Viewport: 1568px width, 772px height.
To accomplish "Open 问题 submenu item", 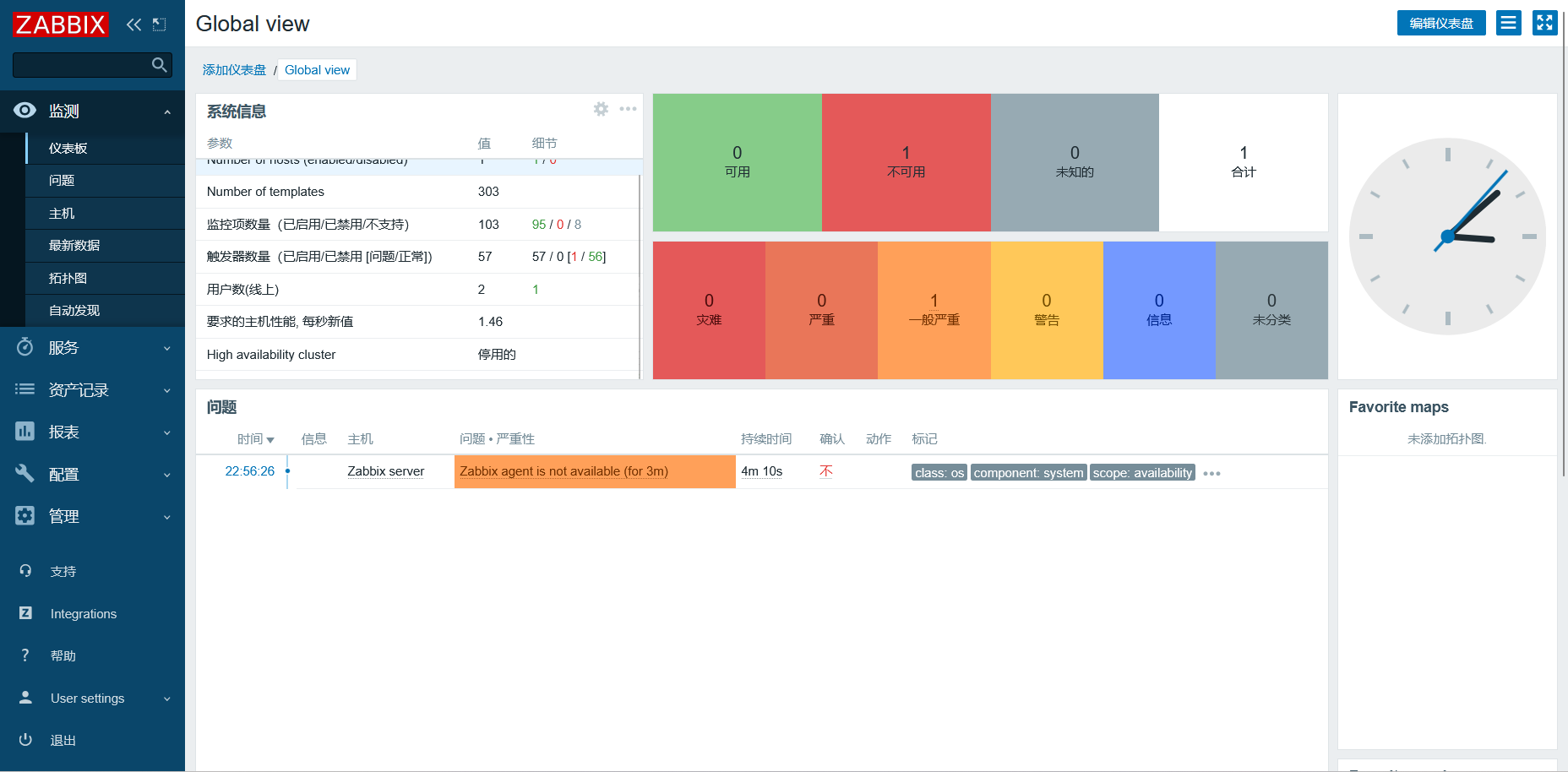I will tap(105, 181).
